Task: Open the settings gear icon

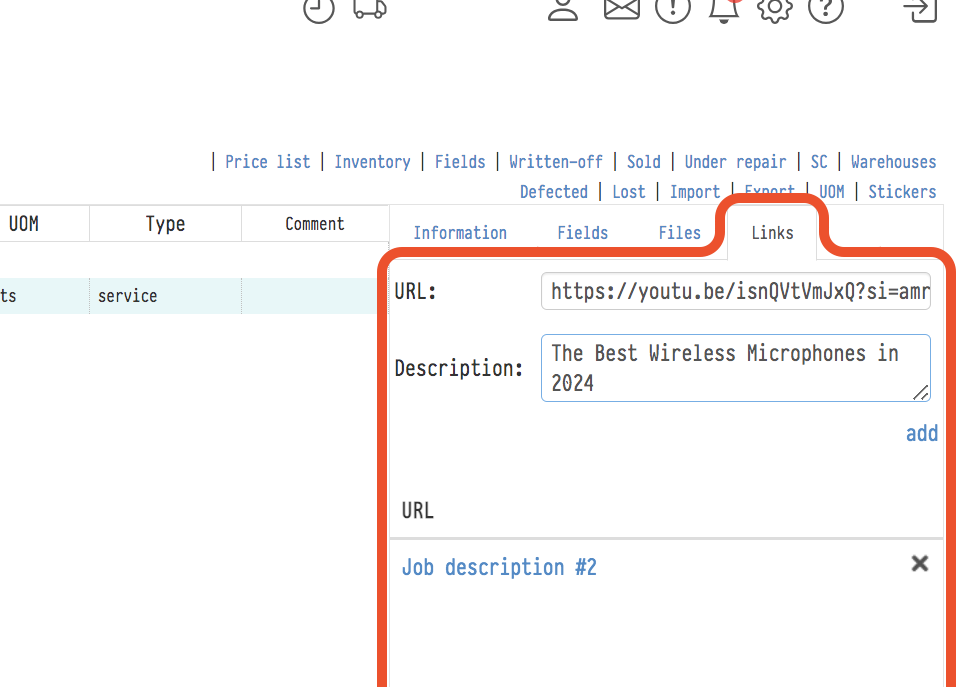Action: pos(774,9)
